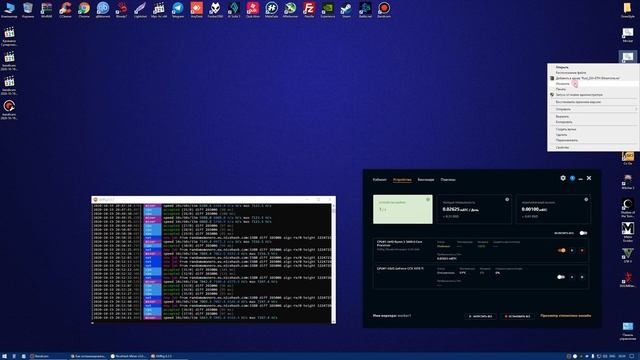Open the Плагины tab in NiceHash
This screenshot has height=360, width=640.
coord(448,180)
